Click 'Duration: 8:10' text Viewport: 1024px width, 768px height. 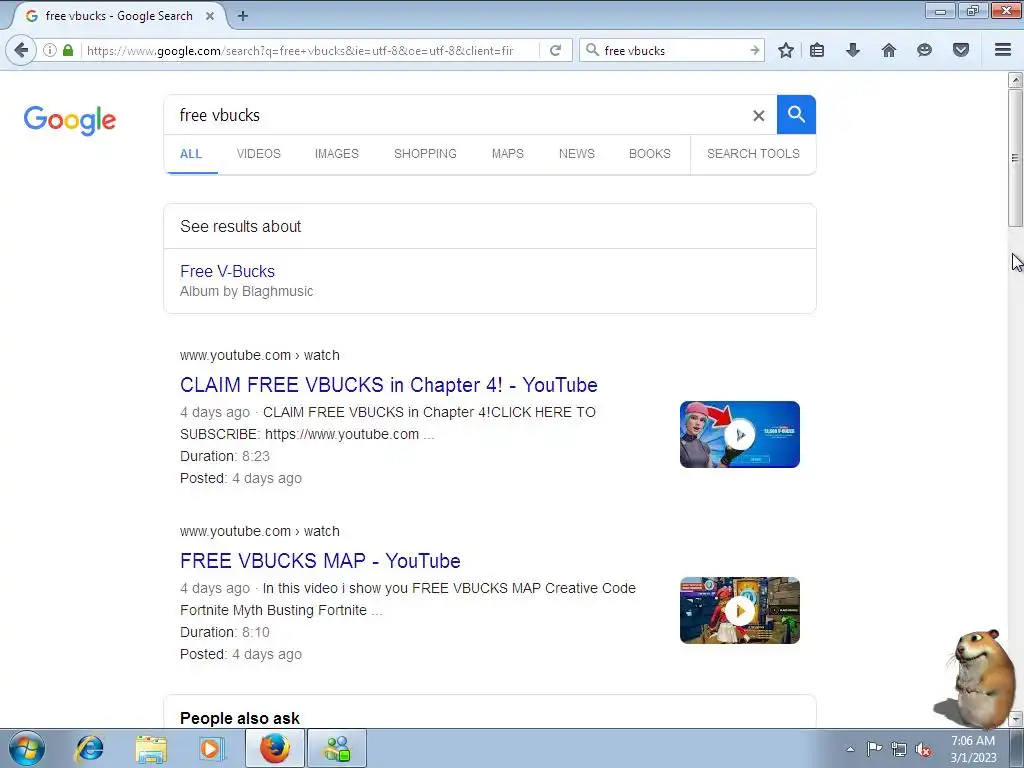225,632
